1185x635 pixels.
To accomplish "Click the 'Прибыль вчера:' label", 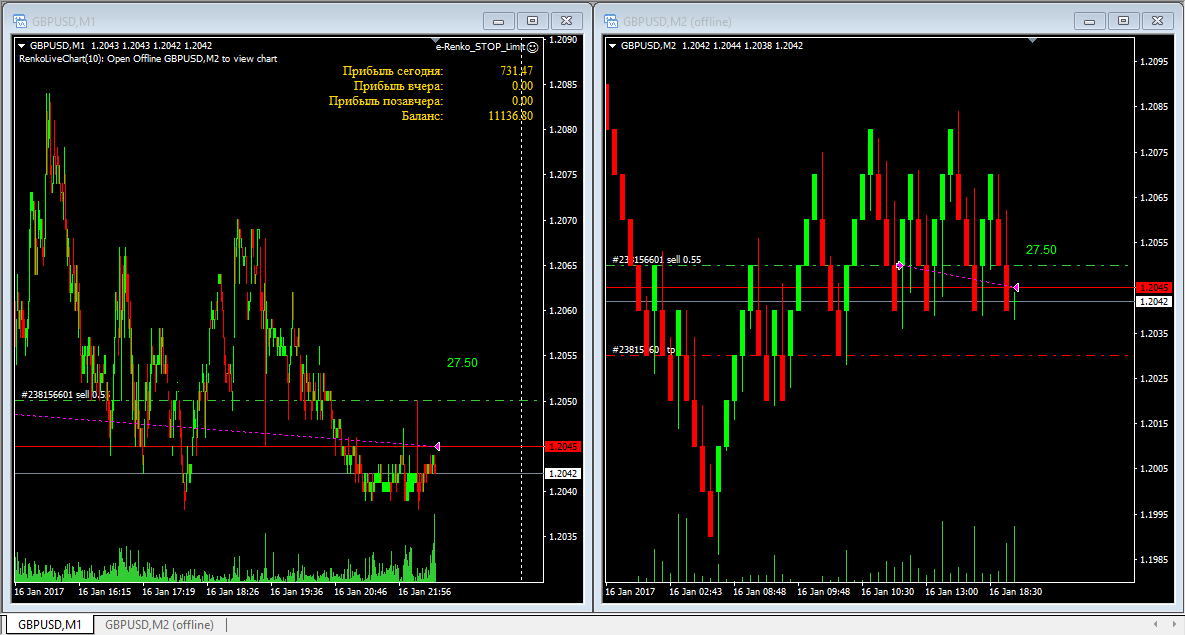I will tap(398, 86).
